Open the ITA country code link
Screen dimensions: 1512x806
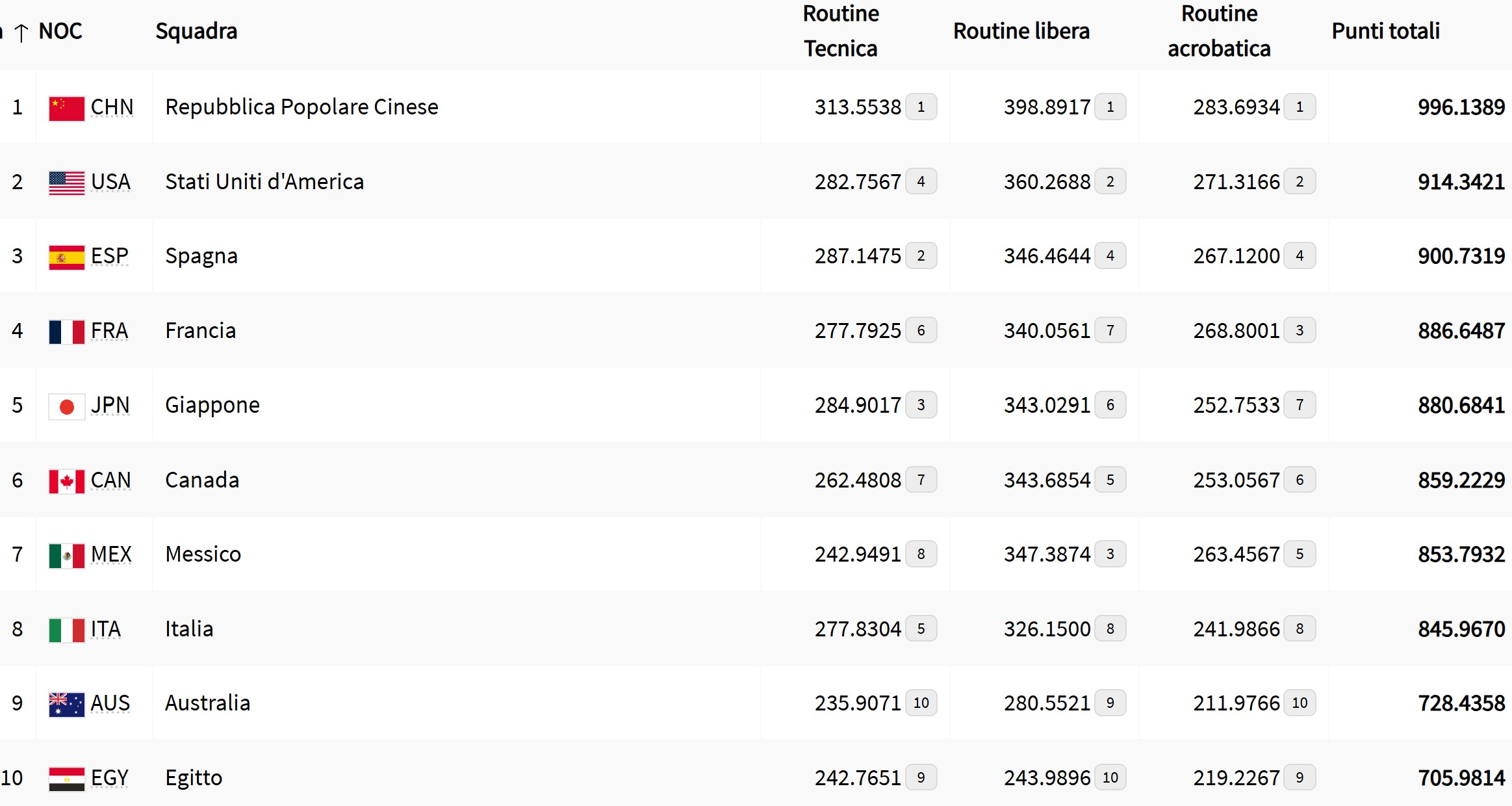[106, 629]
